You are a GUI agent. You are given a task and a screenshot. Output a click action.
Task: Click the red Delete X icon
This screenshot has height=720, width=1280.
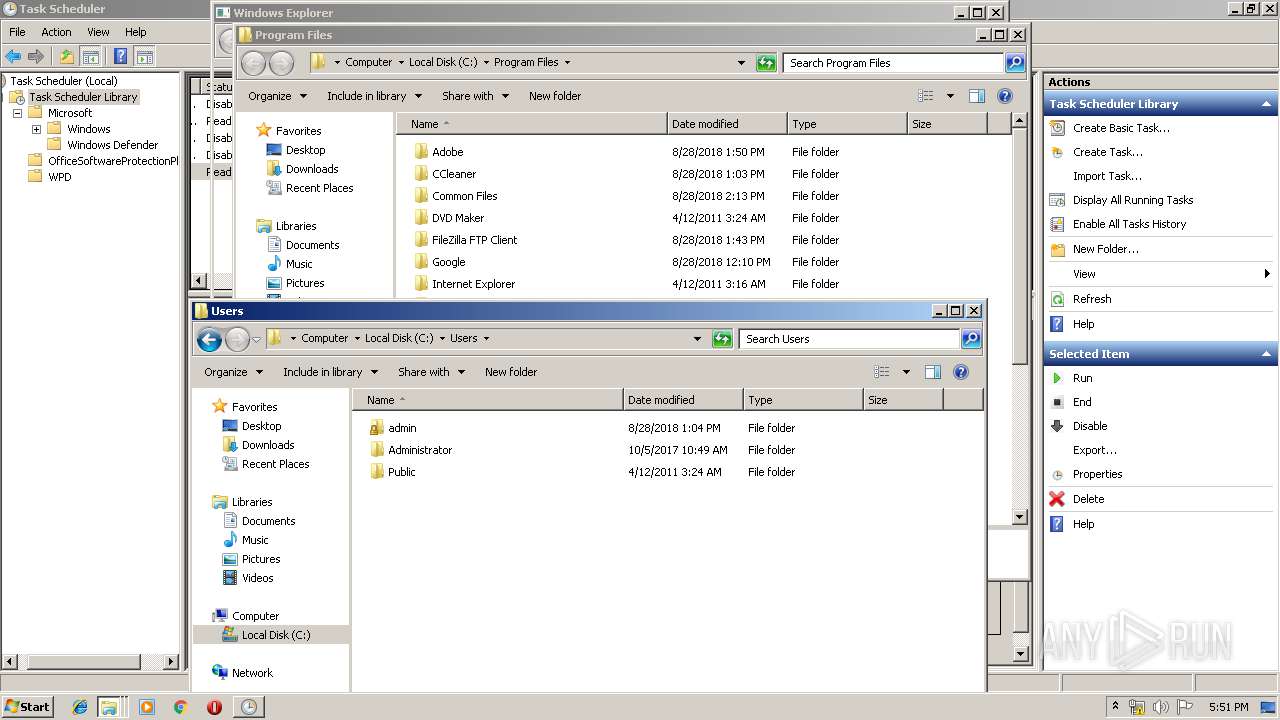point(1057,499)
